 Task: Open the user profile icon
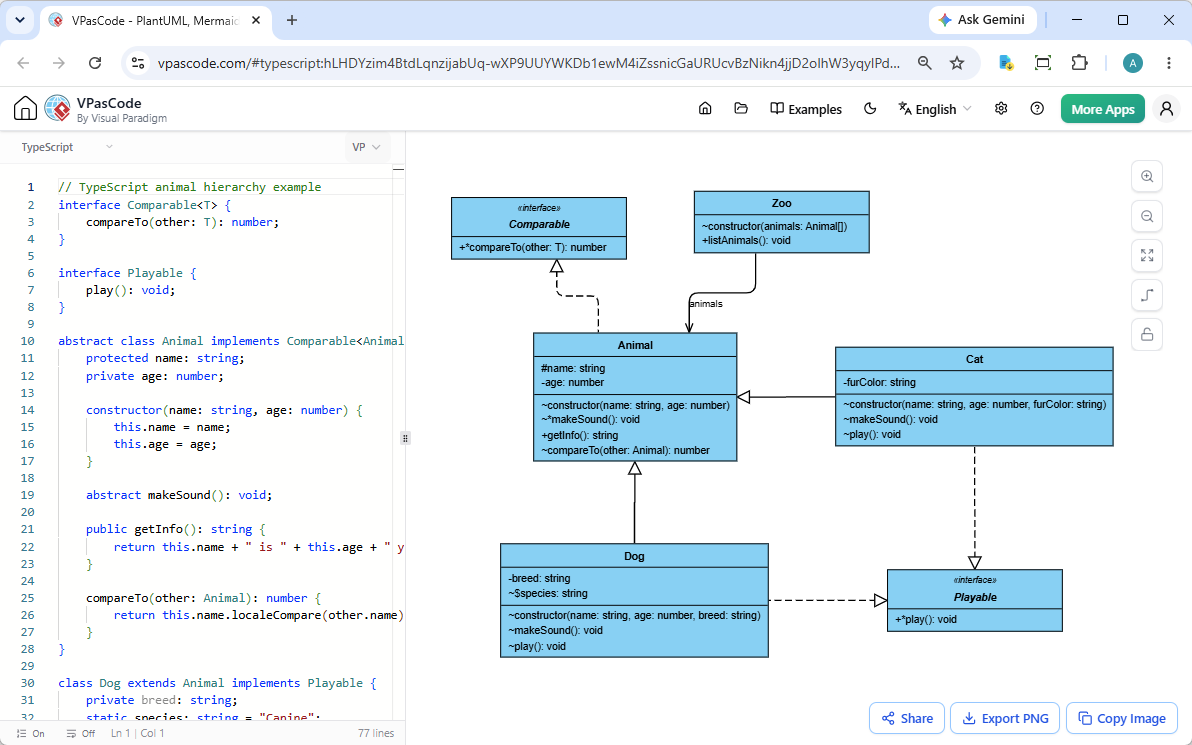coord(1166,109)
